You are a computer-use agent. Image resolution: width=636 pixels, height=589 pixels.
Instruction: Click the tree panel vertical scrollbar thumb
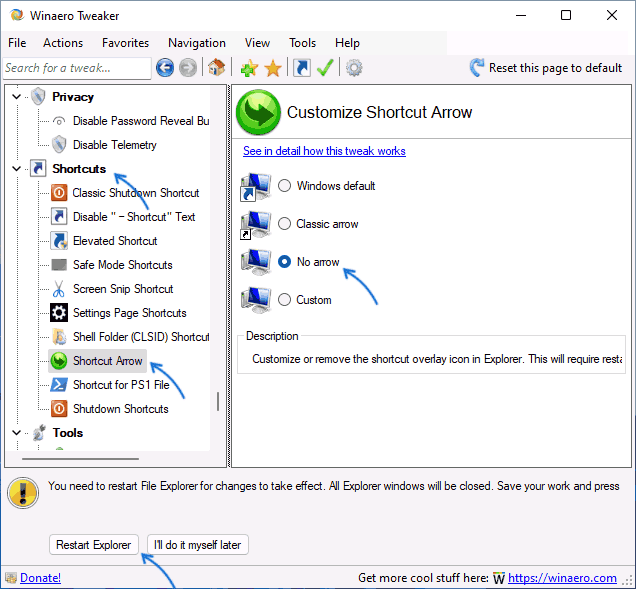tap(218, 402)
